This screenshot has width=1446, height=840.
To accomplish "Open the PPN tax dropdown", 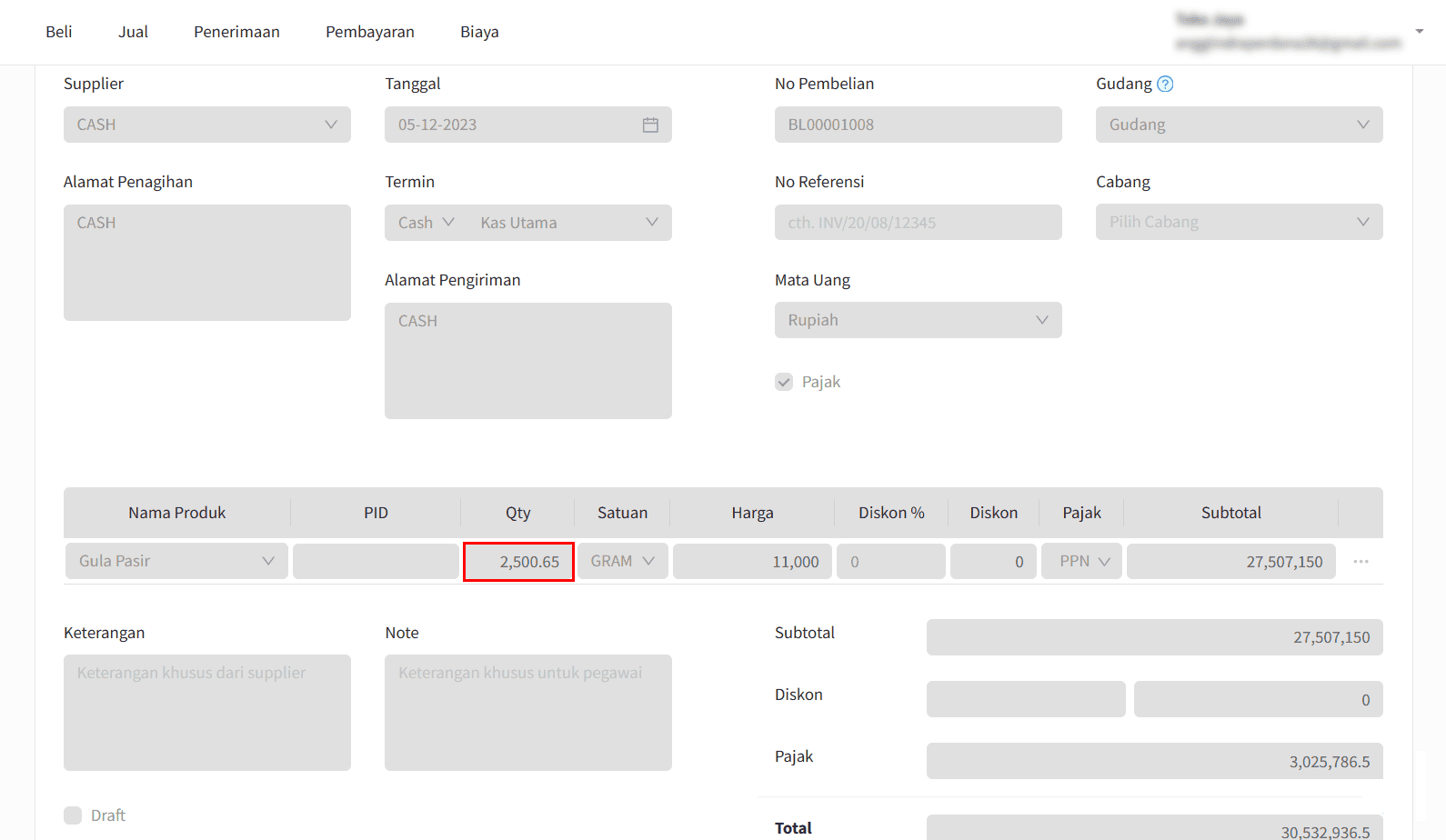I will point(1082,561).
